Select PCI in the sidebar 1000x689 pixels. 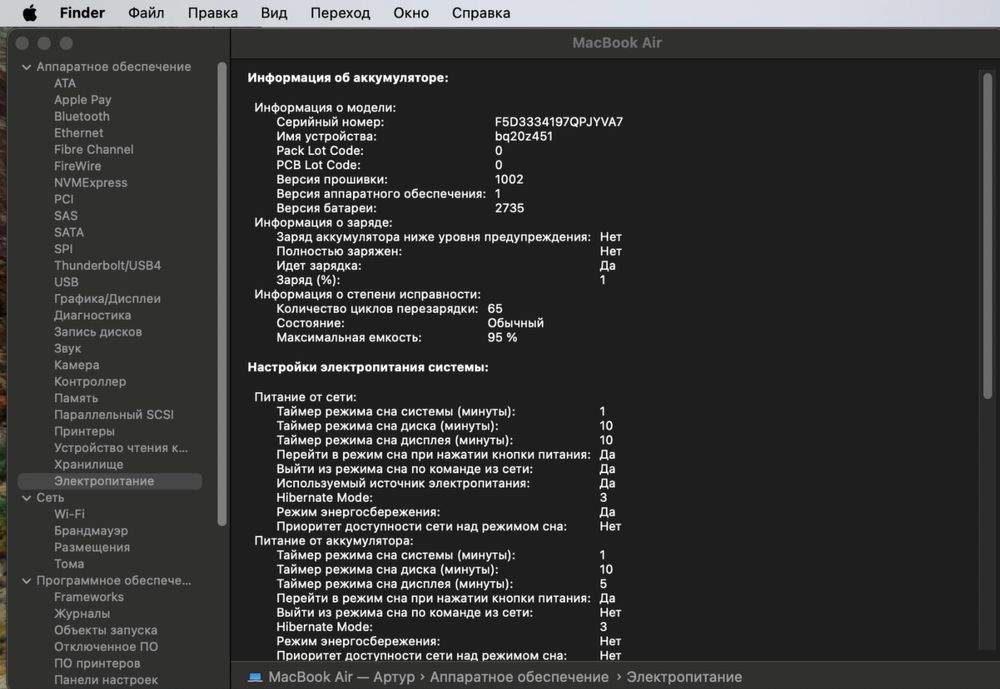(x=64, y=199)
